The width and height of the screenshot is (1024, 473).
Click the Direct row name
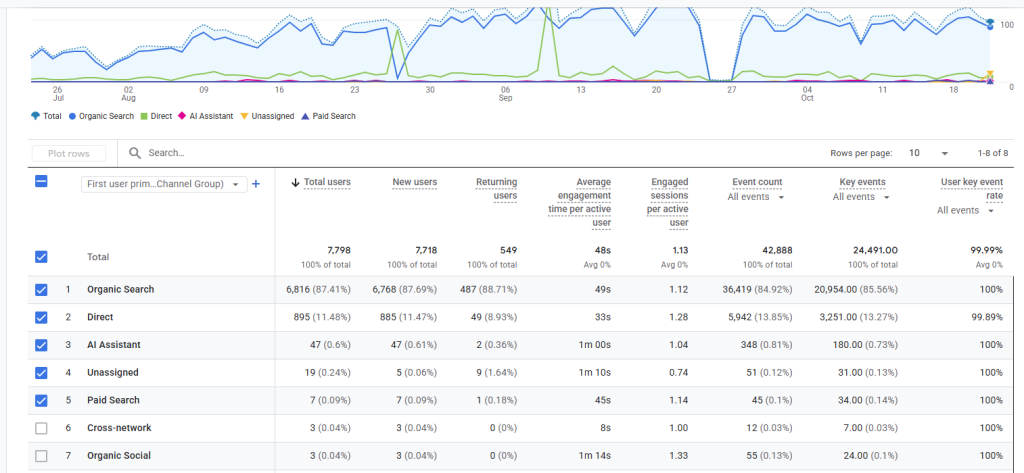pos(100,317)
